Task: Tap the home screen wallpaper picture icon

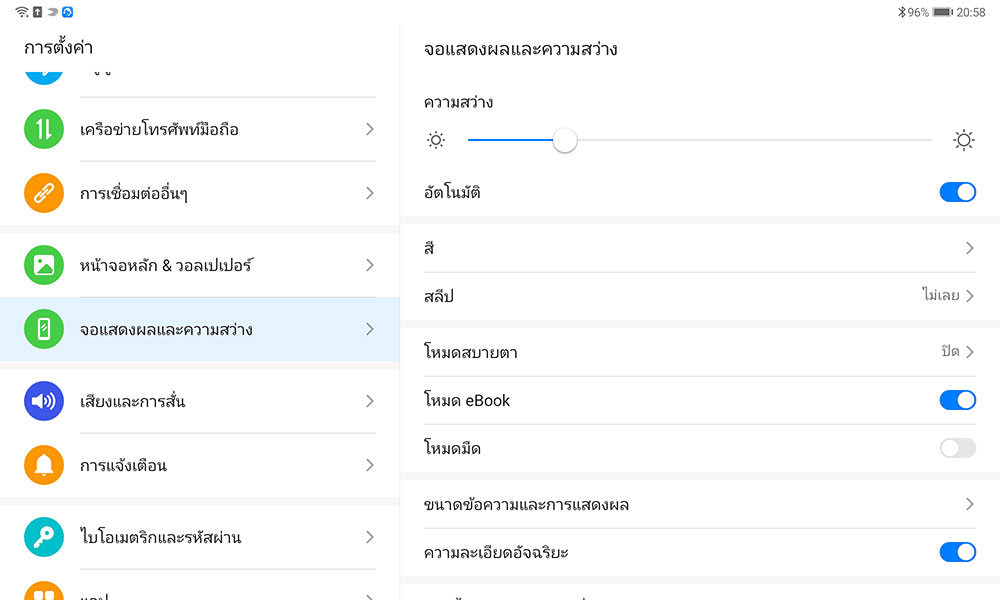Action: (43, 265)
